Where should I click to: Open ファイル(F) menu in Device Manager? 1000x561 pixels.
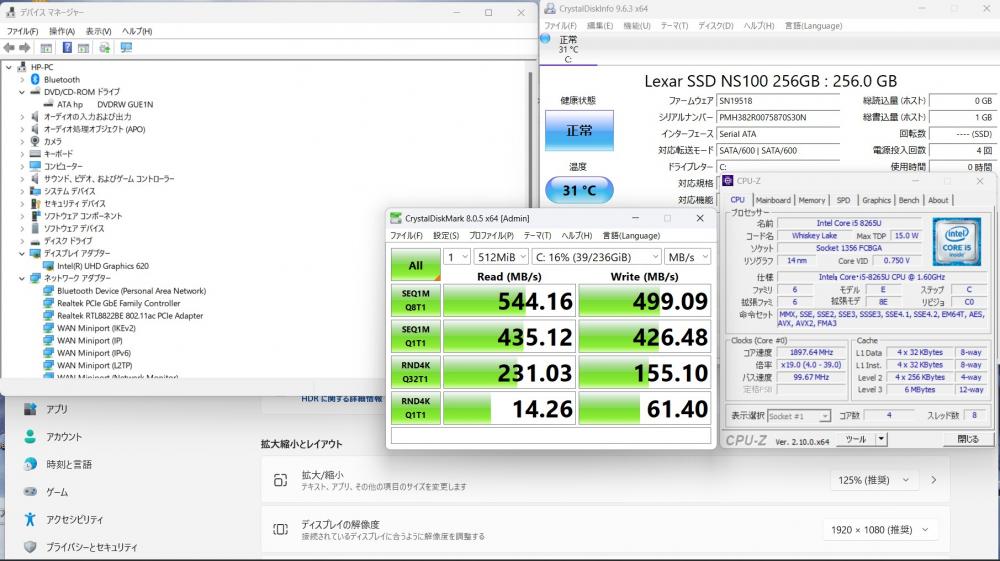22,31
